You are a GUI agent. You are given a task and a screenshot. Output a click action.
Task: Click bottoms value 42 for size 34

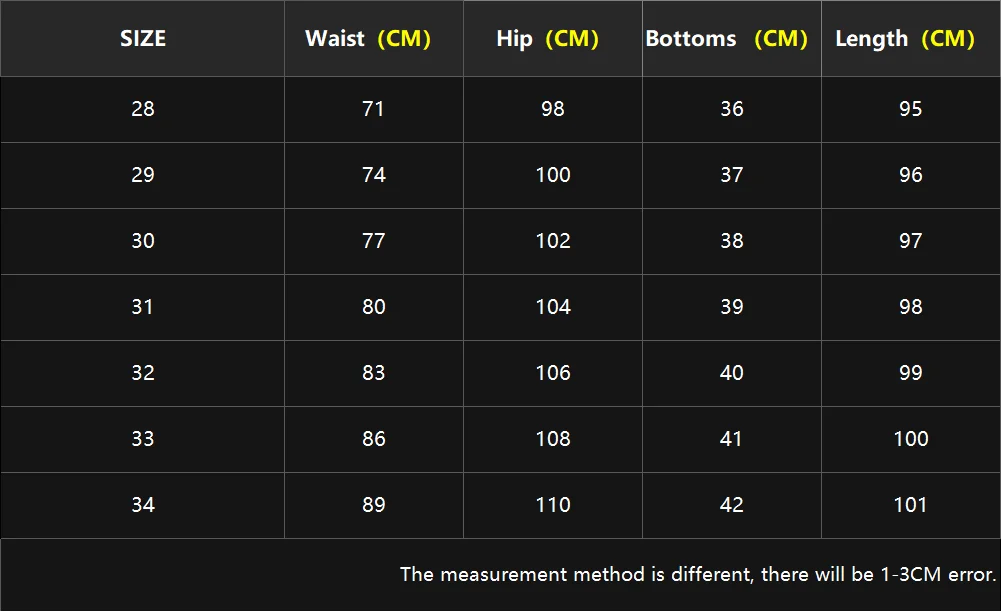(732, 505)
